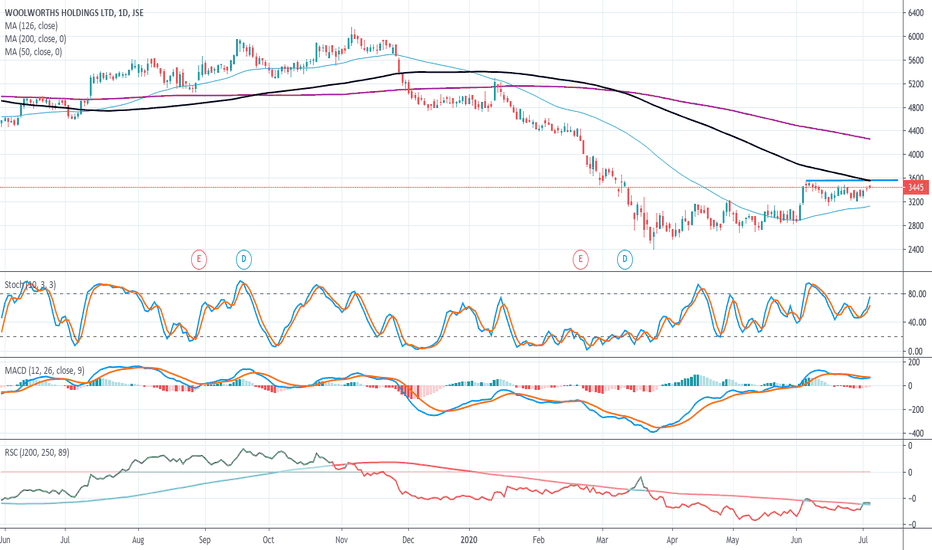The image size is (932, 550).
Task: Select the MA (126, close) indicator label
Action: click(32, 26)
